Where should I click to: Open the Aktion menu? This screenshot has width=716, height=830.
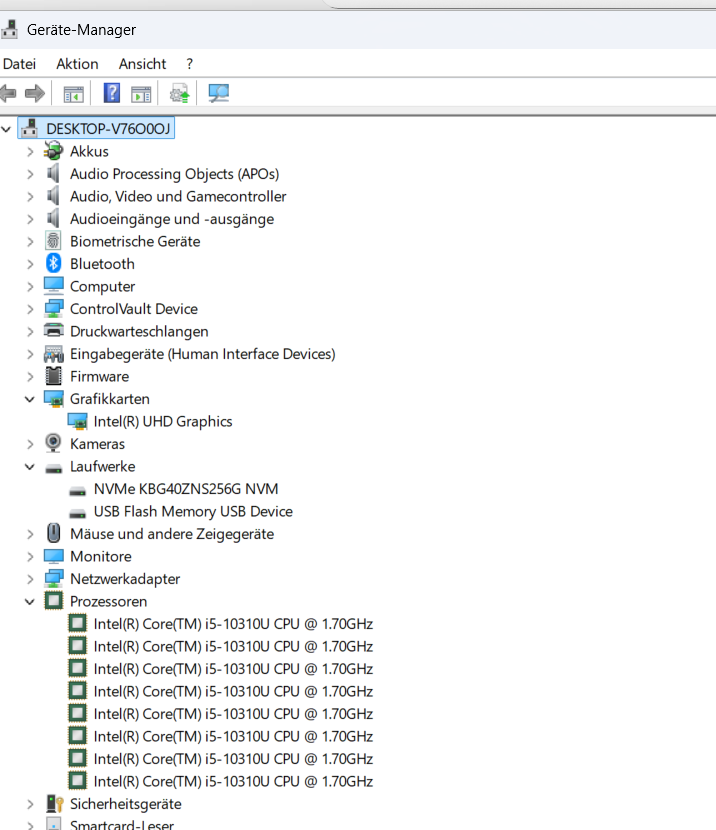click(x=77, y=64)
